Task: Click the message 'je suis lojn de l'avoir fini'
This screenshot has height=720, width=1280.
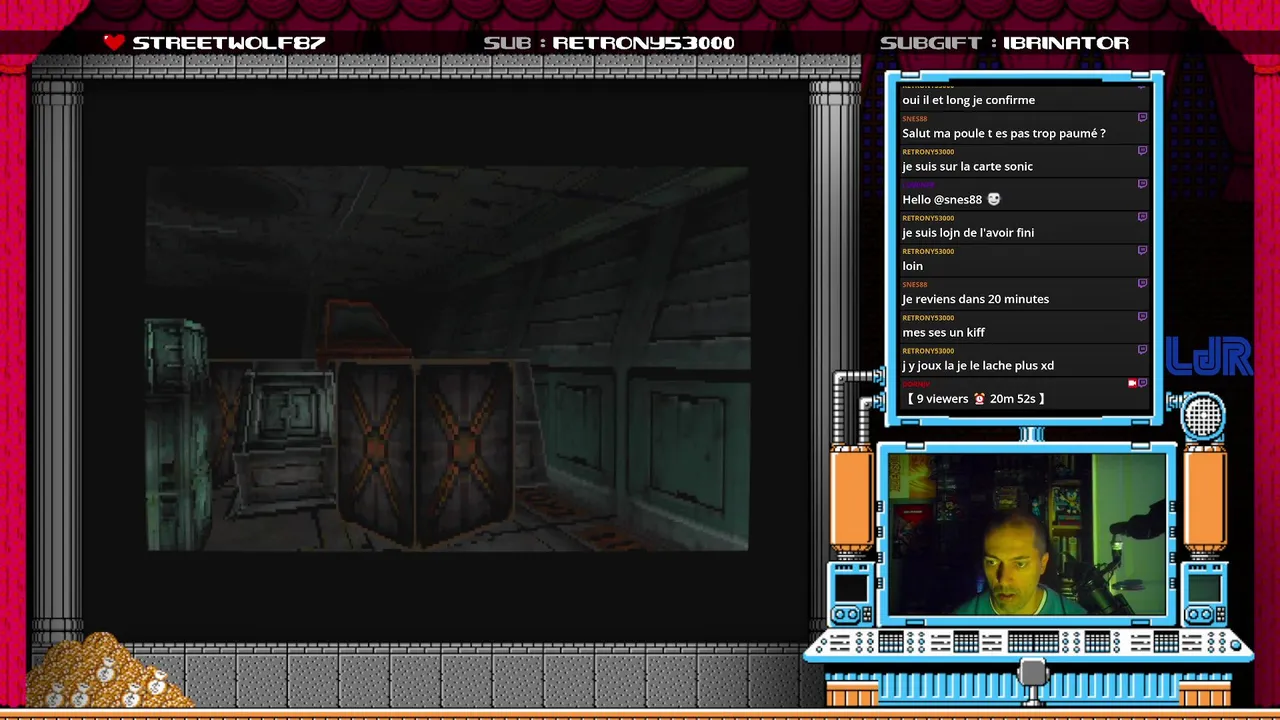Action: pyautogui.click(x=968, y=232)
